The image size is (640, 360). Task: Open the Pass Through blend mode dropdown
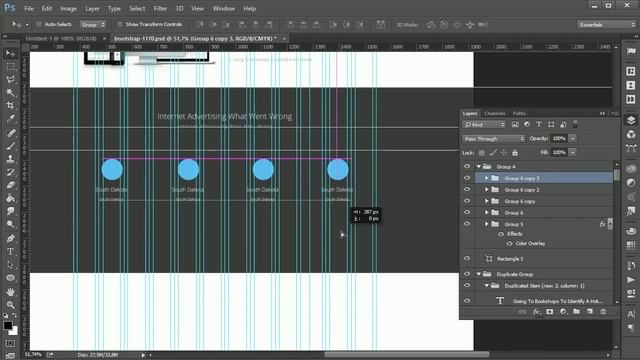point(493,139)
